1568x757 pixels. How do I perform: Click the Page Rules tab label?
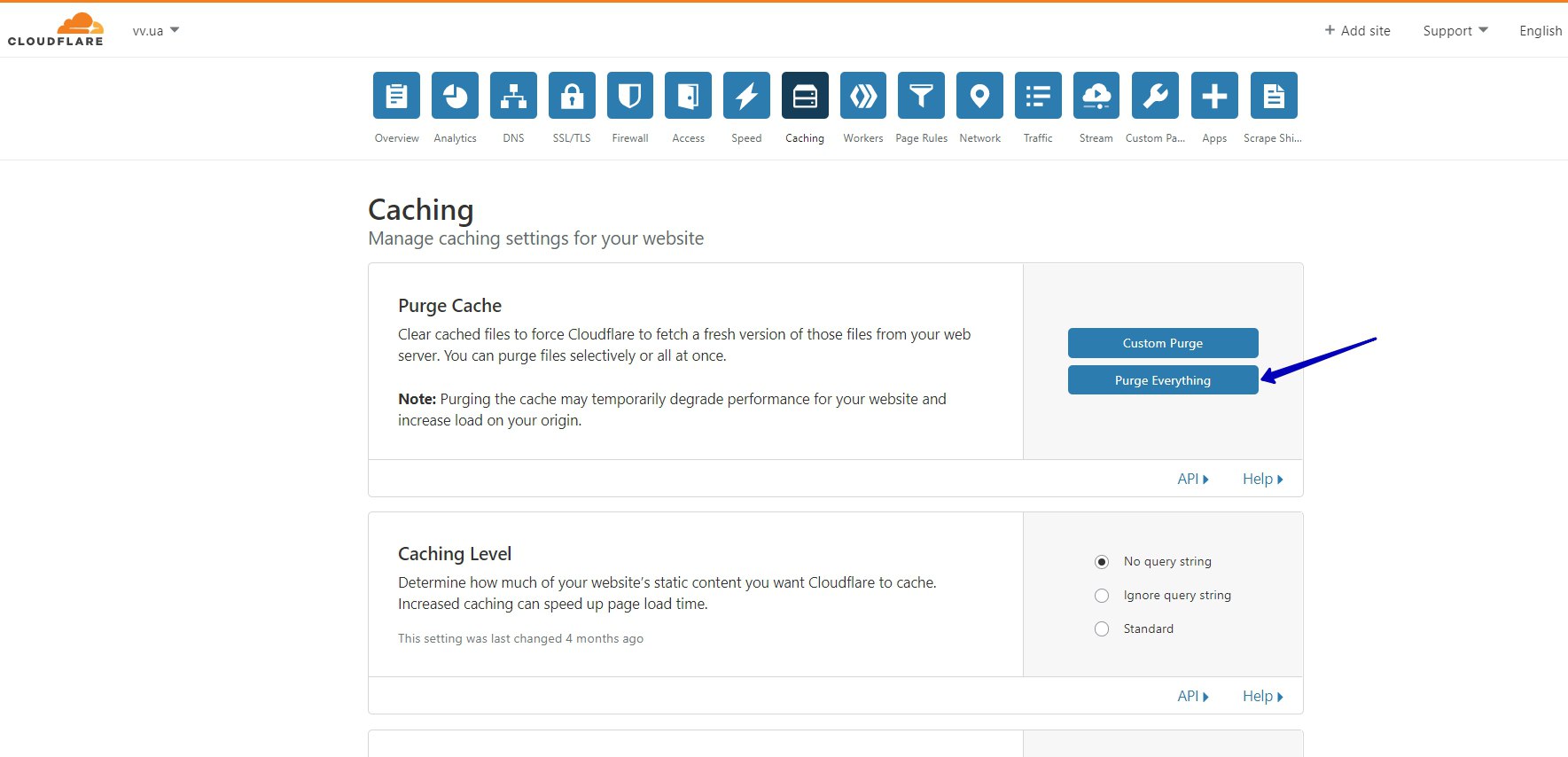point(921,138)
